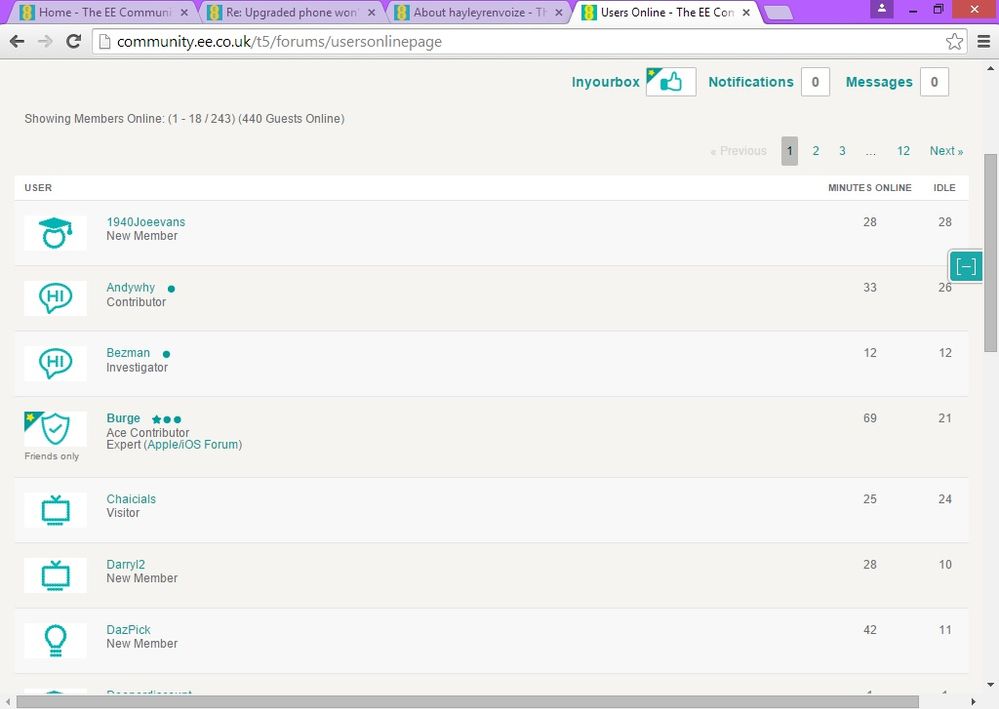This screenshot has height=709, width=999.
Task: Jump to page 12 of online users
Action: [x=903, y=151]
